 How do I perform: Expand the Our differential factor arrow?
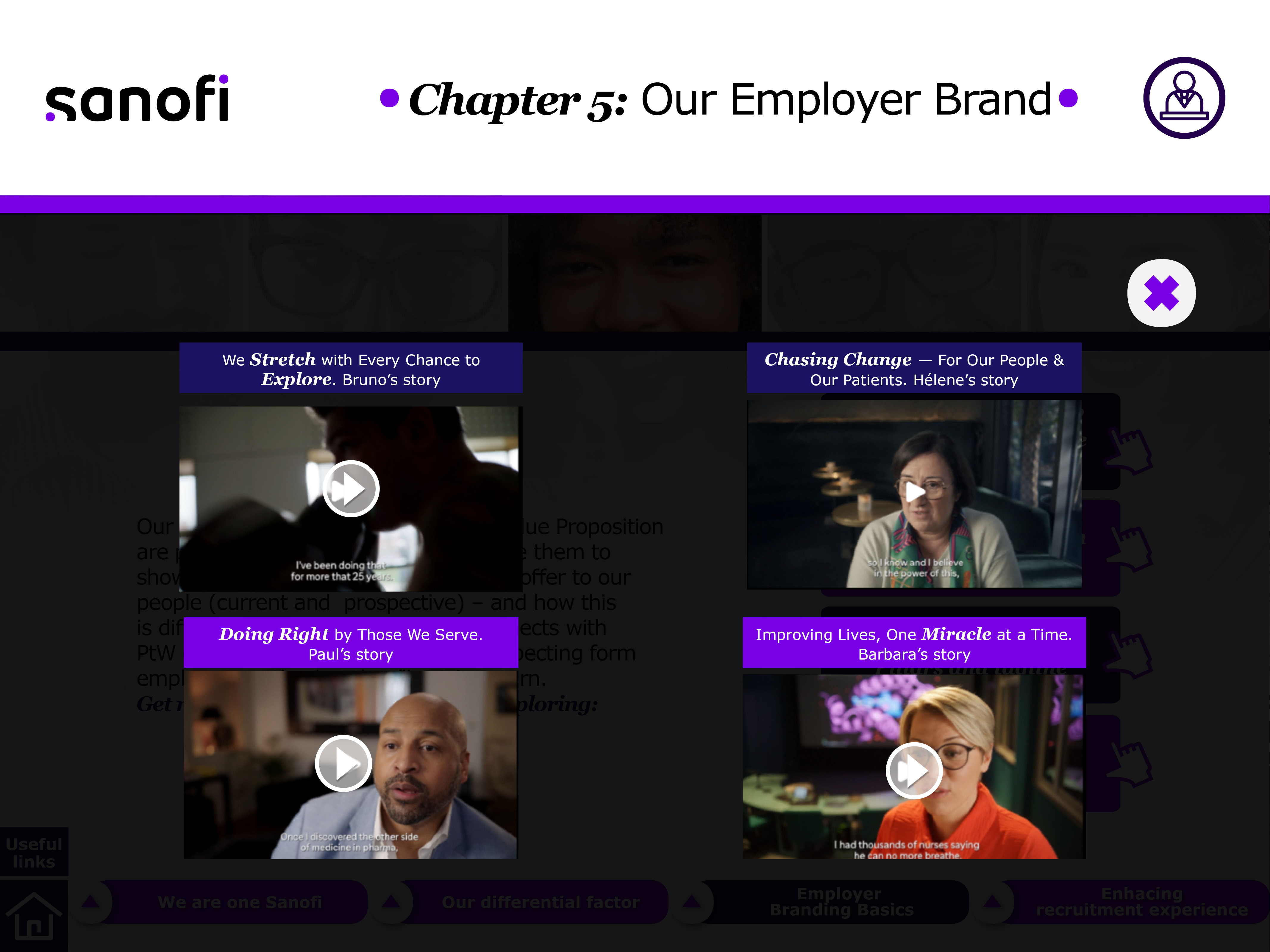pos(391,901)
